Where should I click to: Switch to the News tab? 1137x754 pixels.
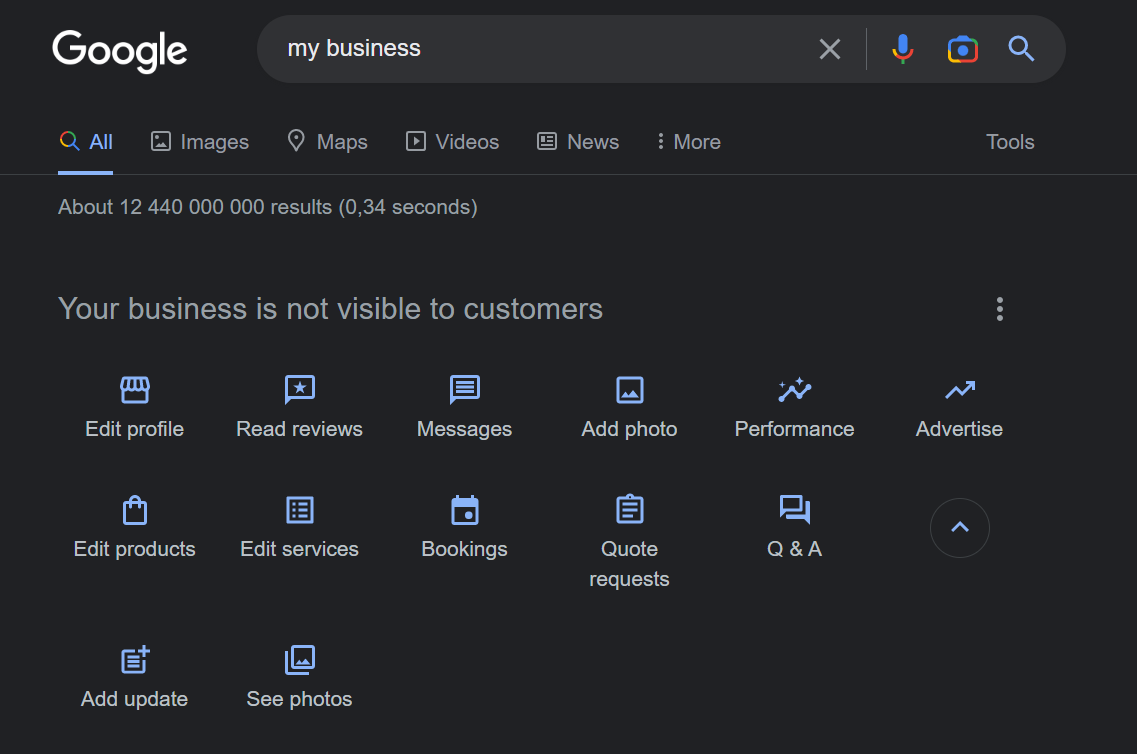pos(578,141)
